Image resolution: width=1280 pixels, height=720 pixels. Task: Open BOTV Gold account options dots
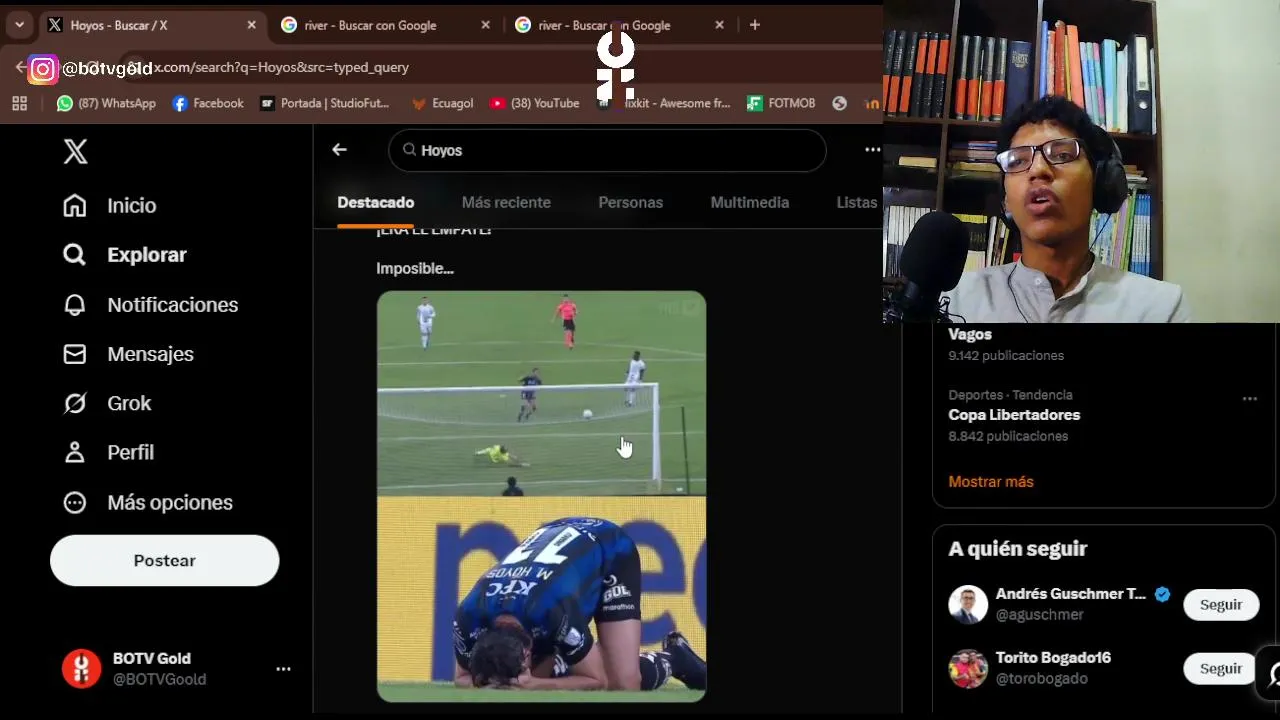pyautogui.click(x=283, y=669)
